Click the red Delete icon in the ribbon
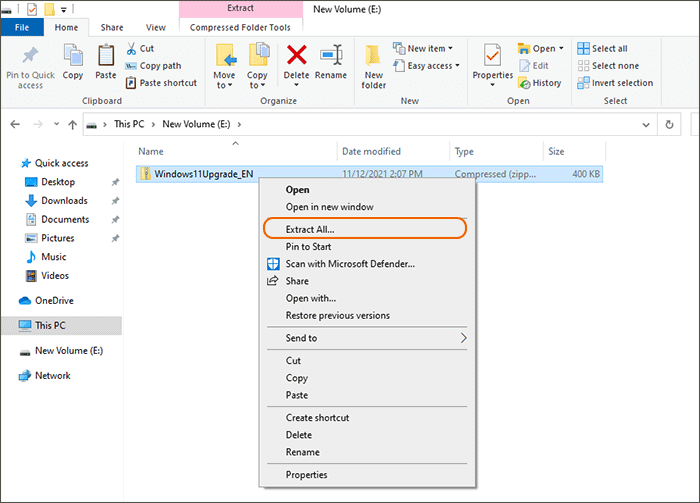The height and width of the screenshot is (503, 700). click(x=297, y=57)
